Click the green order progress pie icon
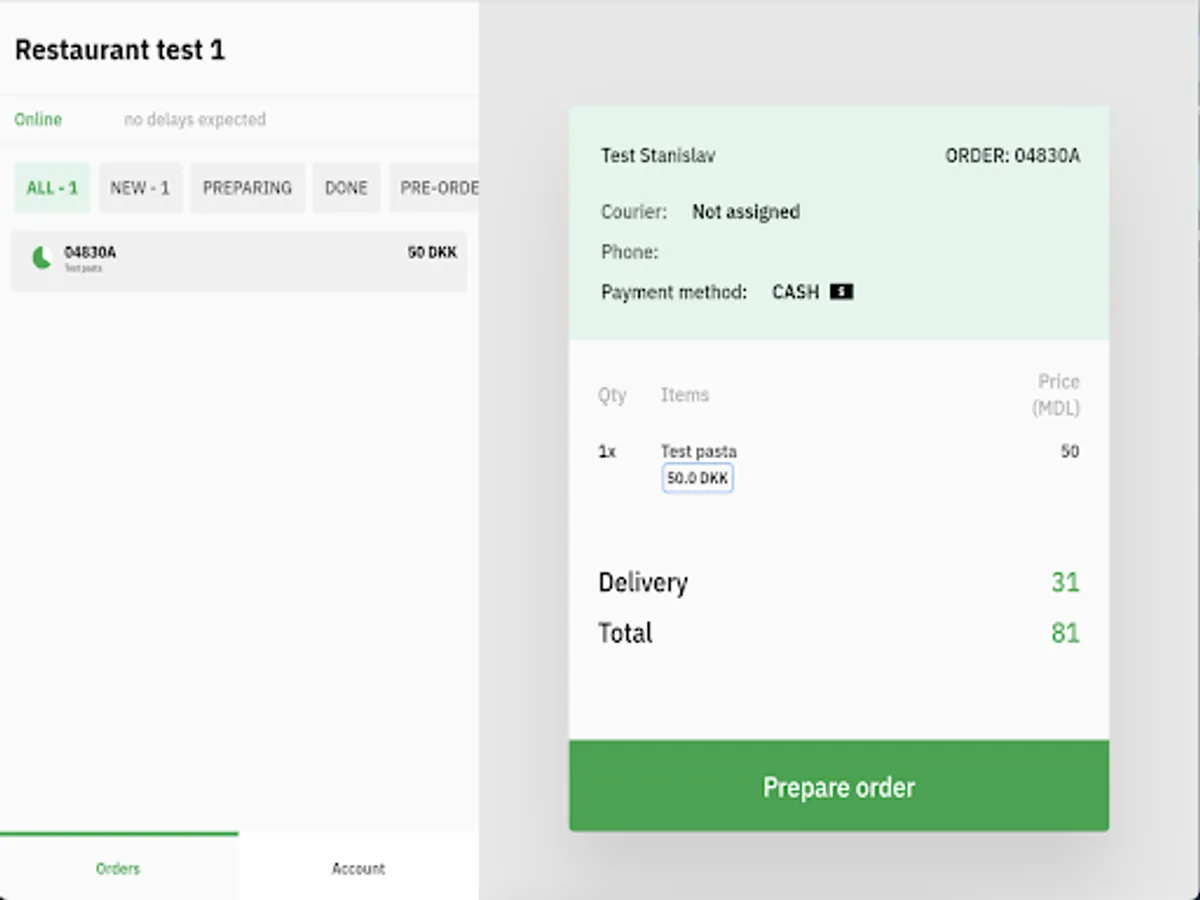 click(42, 258)
